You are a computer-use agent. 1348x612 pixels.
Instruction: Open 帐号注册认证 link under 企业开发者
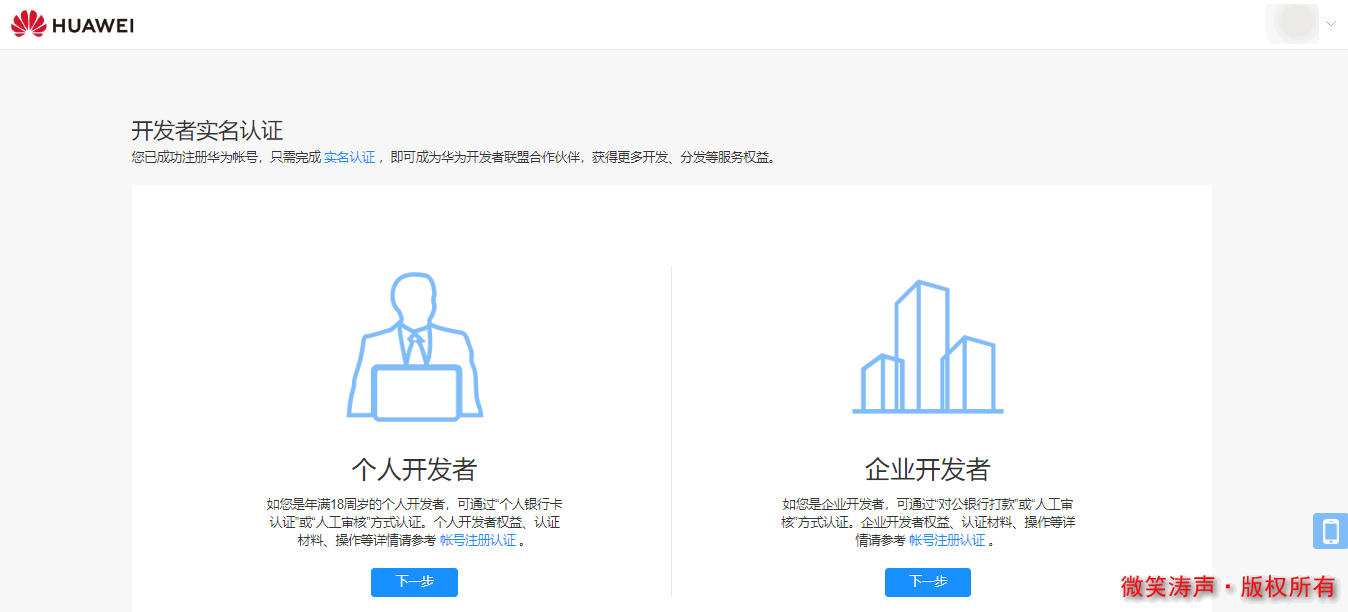(x=947, y=540)
